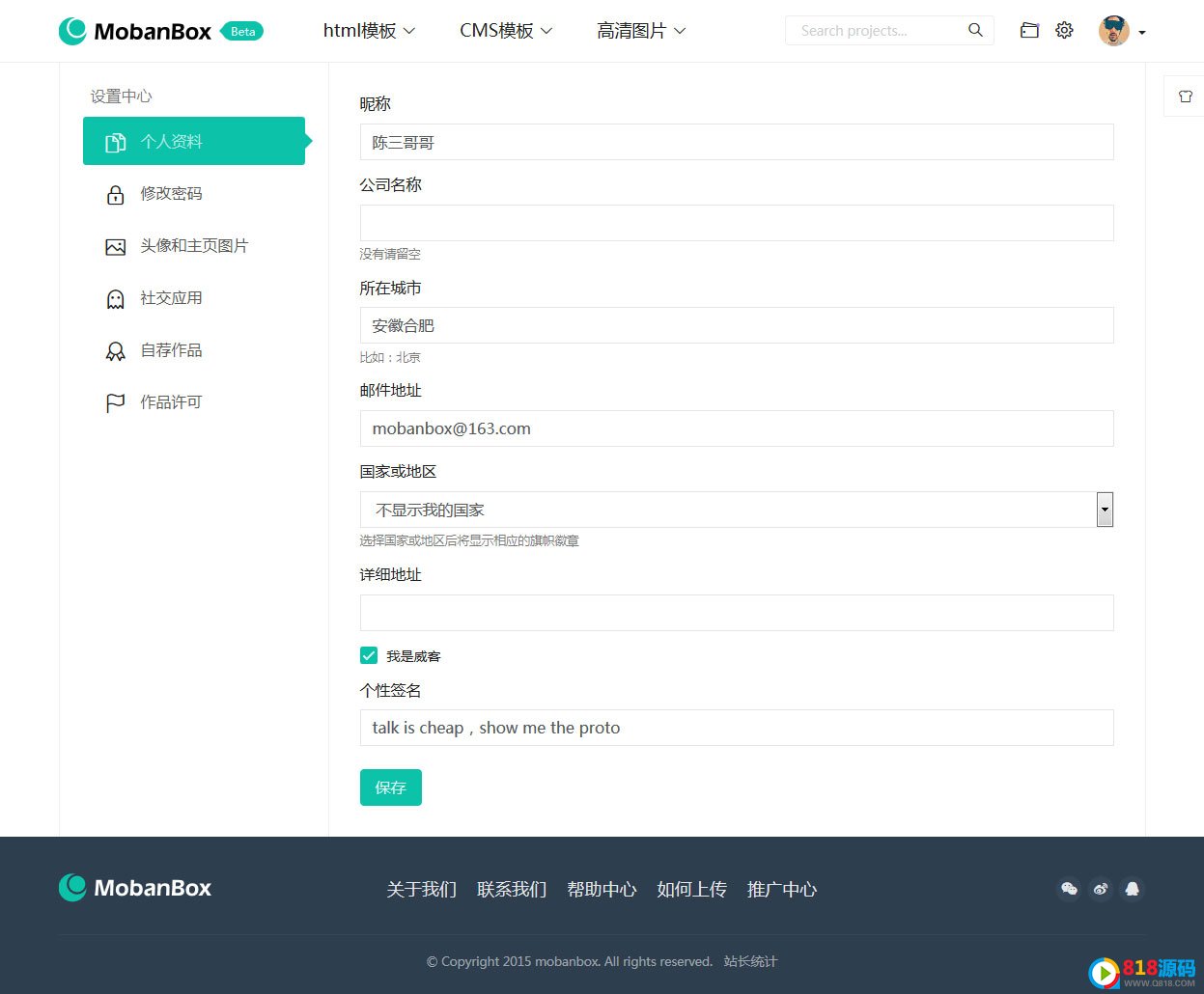
Task: Click the search magnifier icon
Action: [x=975, y=30]
